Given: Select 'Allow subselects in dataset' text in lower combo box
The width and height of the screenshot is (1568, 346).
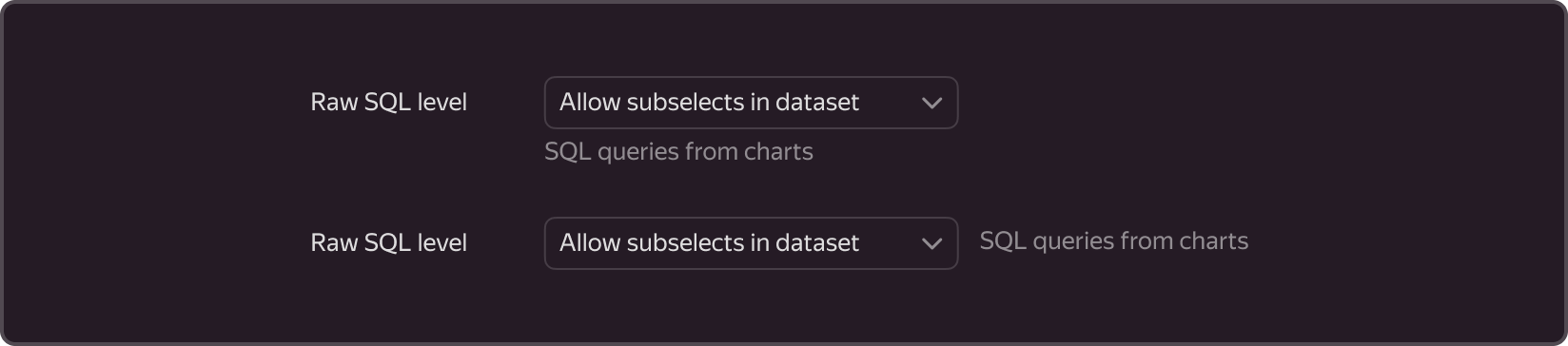Looking at the screenshot, I should tap(709, 243).
